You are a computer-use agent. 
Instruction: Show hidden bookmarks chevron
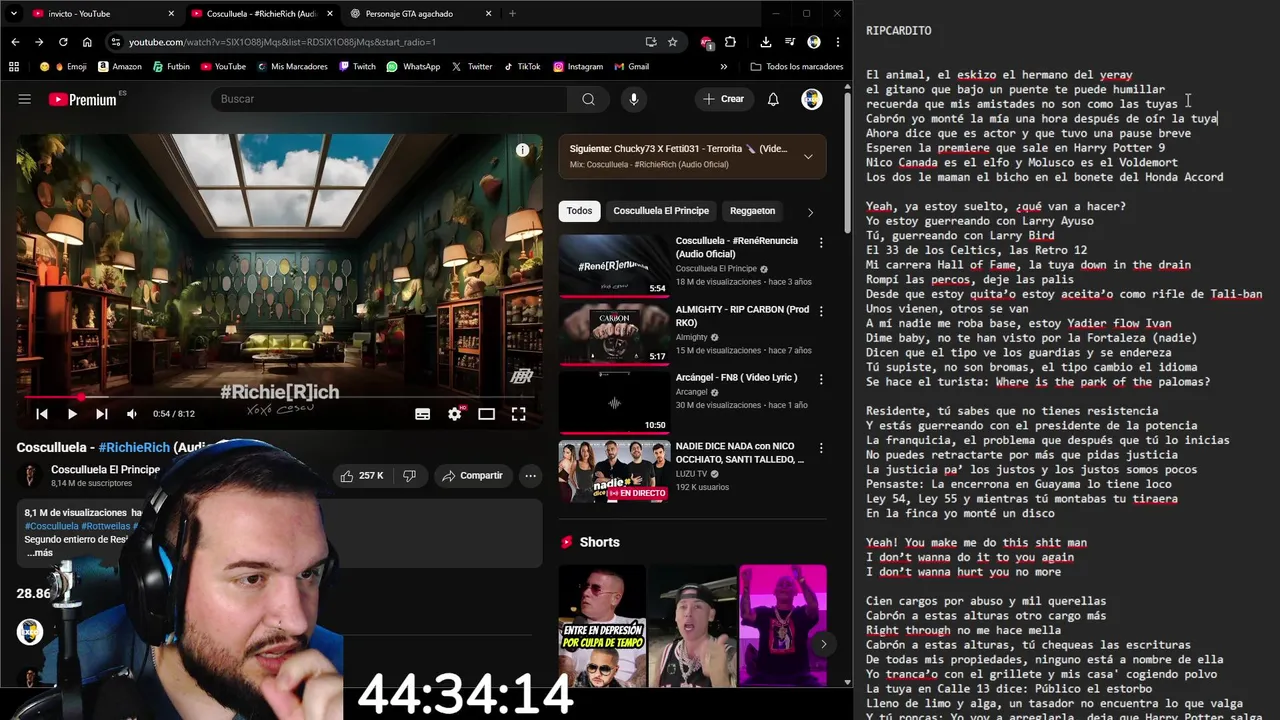click(x=724, y=67)
